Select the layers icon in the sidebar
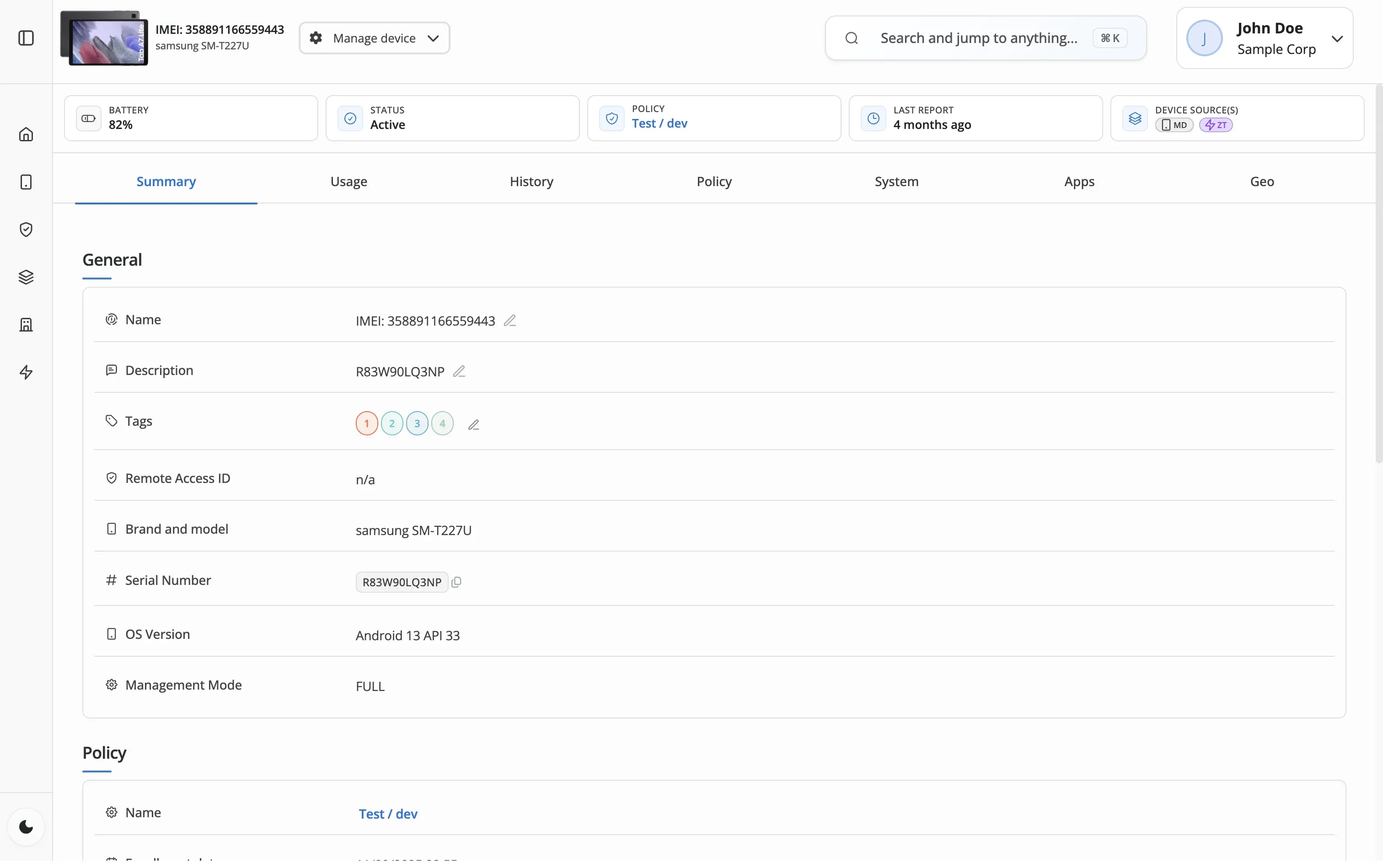This screenshot has width=1383, height=868. (x=27, y=277)
